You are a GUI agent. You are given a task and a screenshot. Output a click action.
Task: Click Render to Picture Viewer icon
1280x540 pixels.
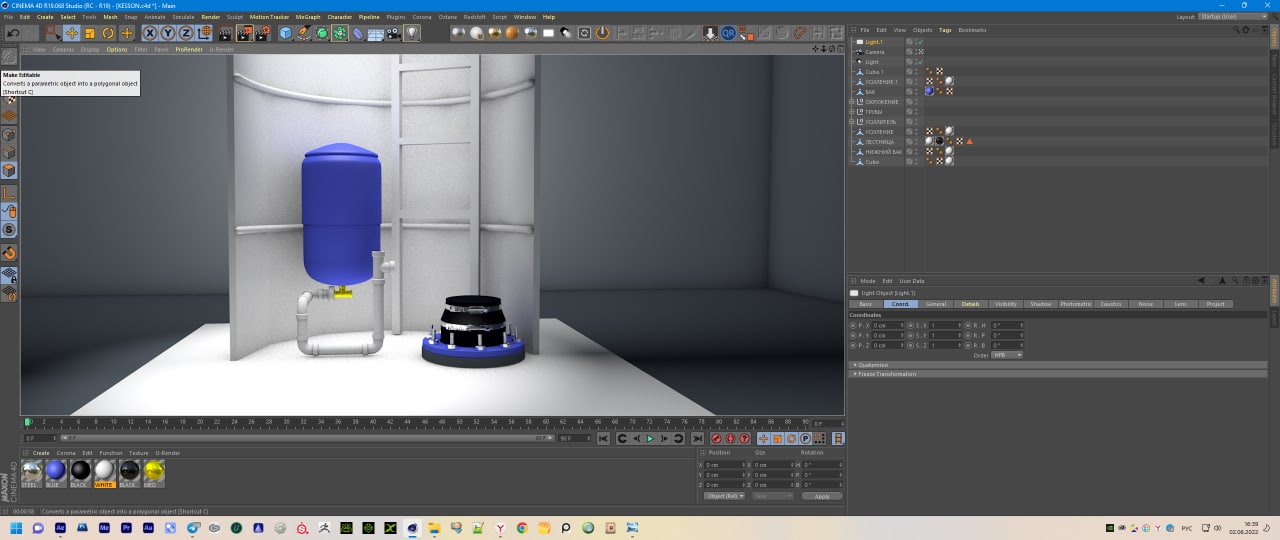click(x=245, y=33)
